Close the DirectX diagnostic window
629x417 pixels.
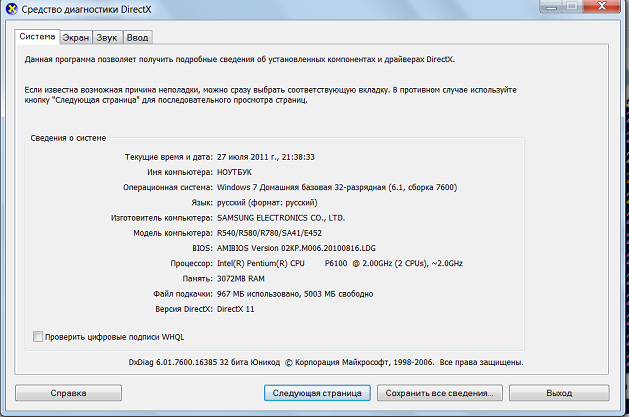coord(600,7)
